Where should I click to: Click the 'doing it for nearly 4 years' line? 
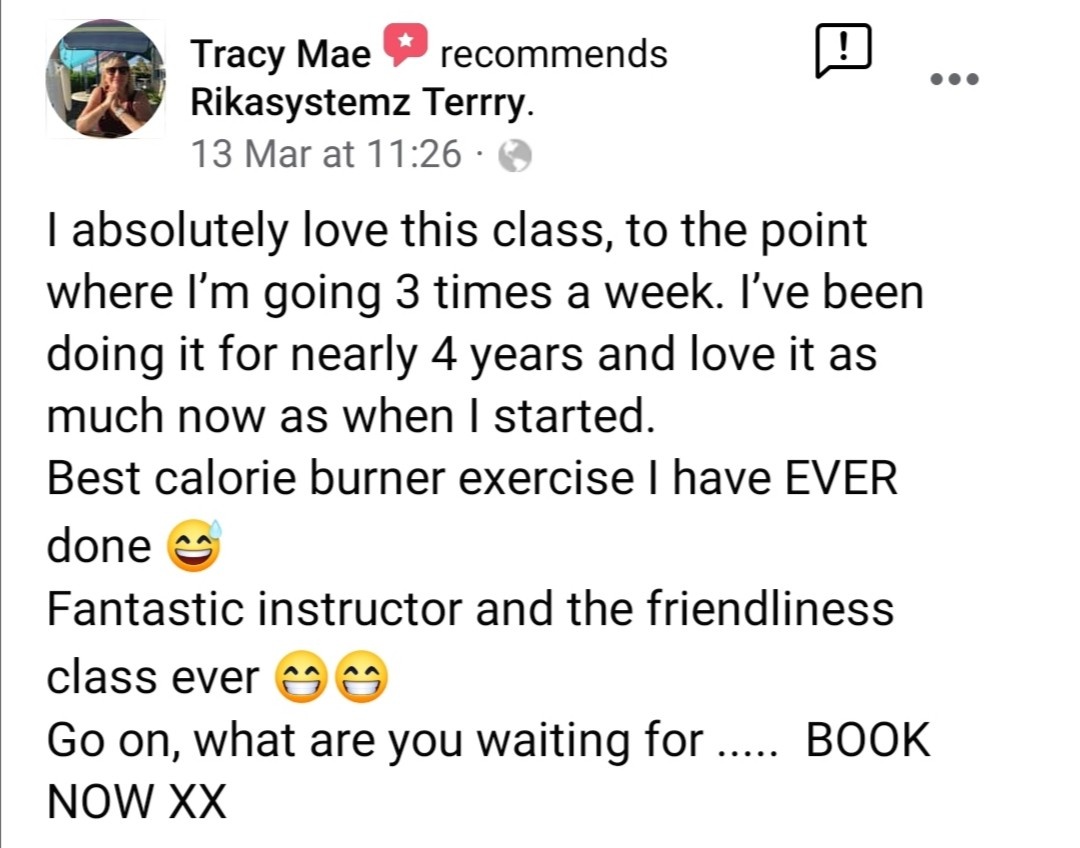(x=461, y=354)
